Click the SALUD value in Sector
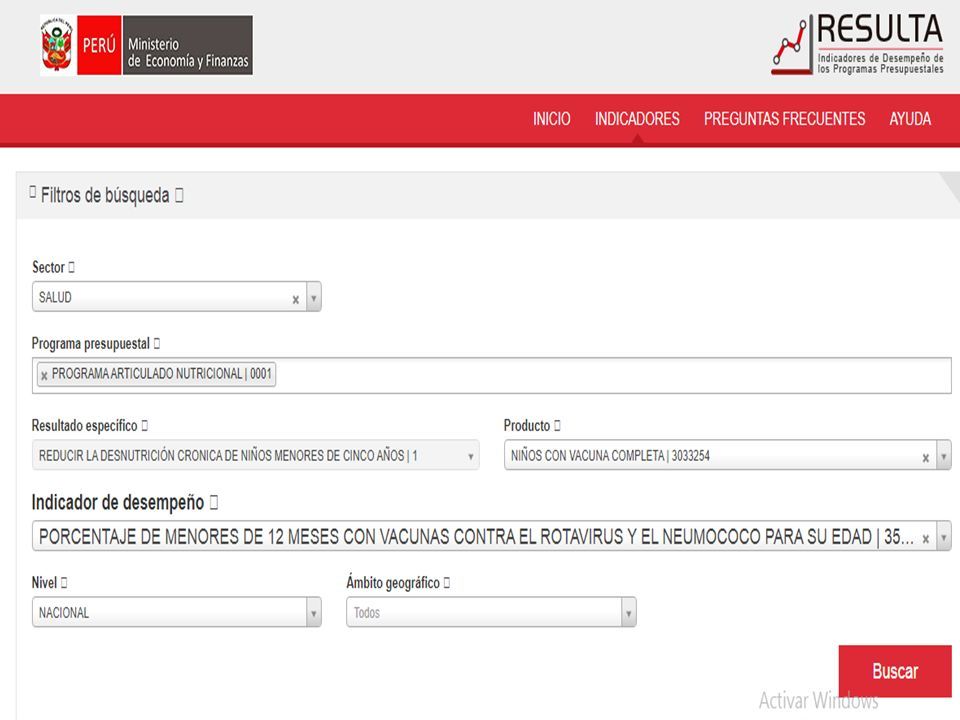Image resolution: width=960 pixels, height=720 pixels. point(55,298)
